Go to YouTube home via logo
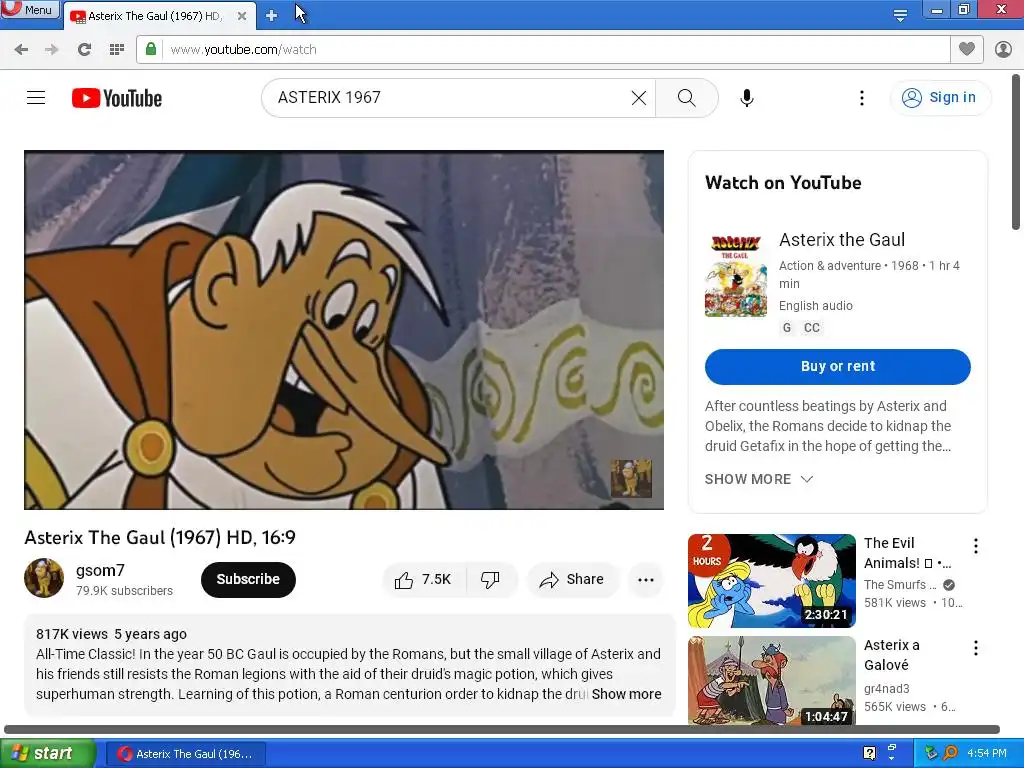Screen dimensions: 1024x768 coord(117,98)
